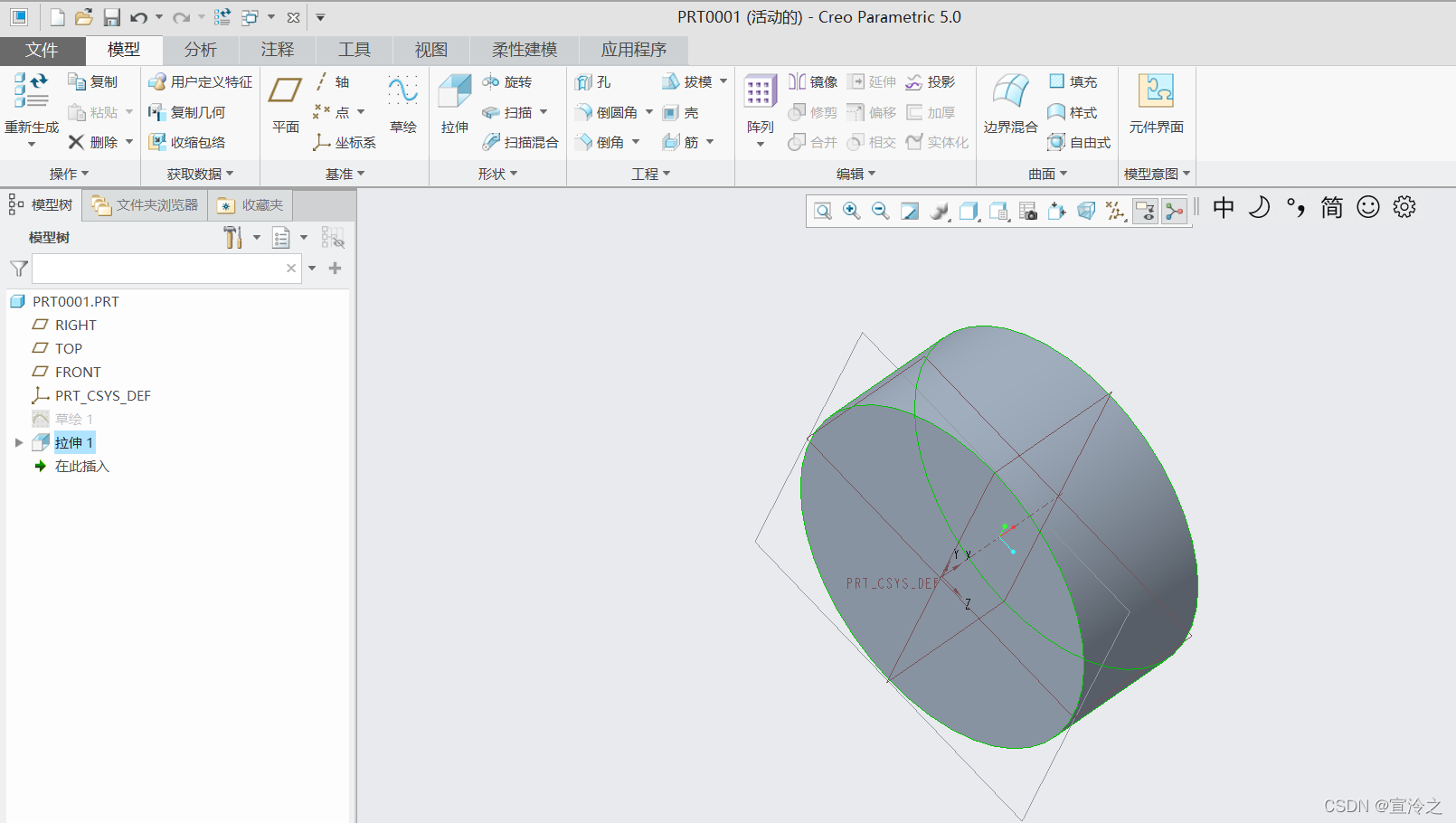Toggle IME half/full moon mode
The image size is (1456, 823).
pos(1260,208)
